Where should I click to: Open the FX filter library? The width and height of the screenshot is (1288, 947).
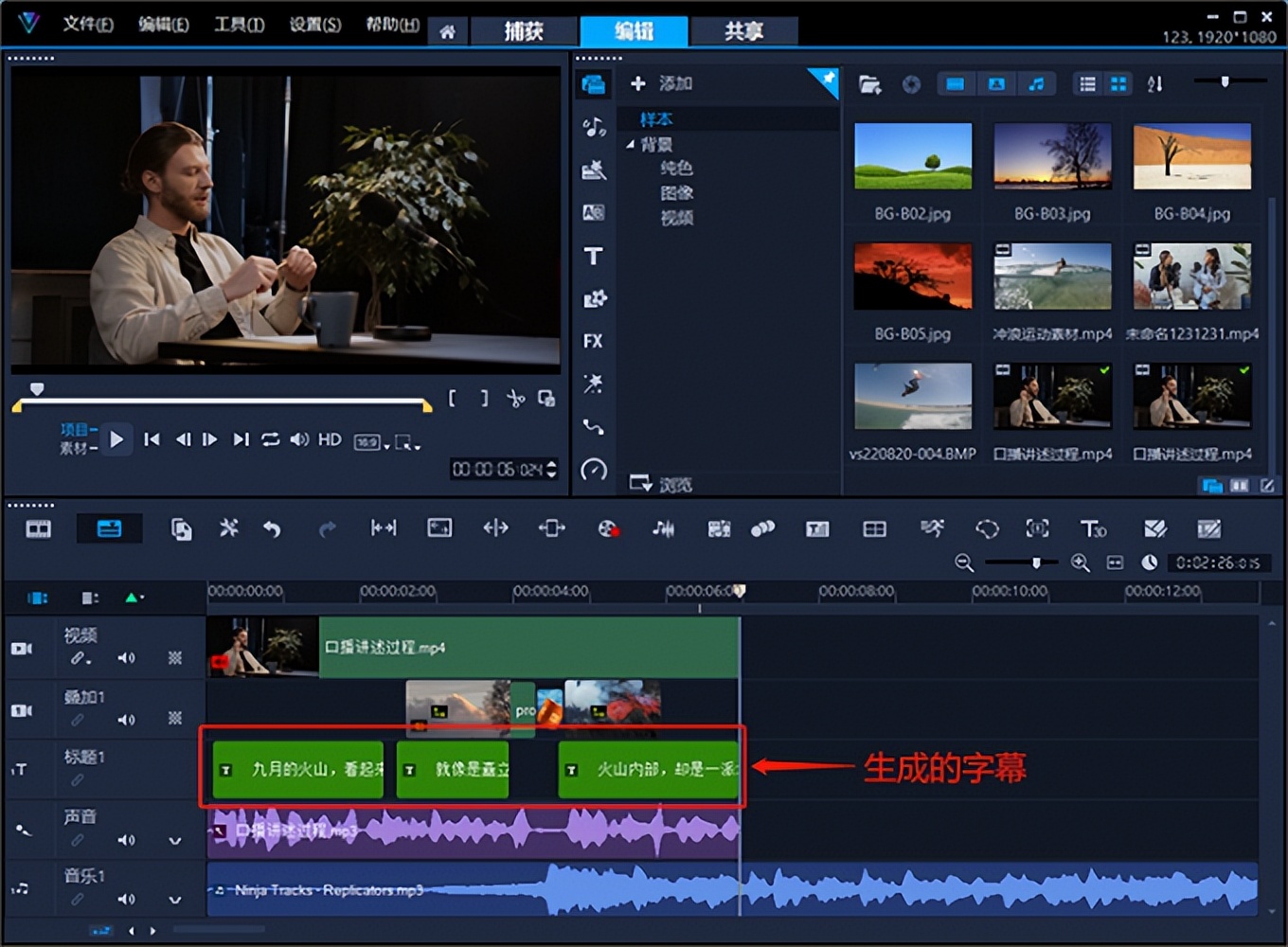[593, 341]
